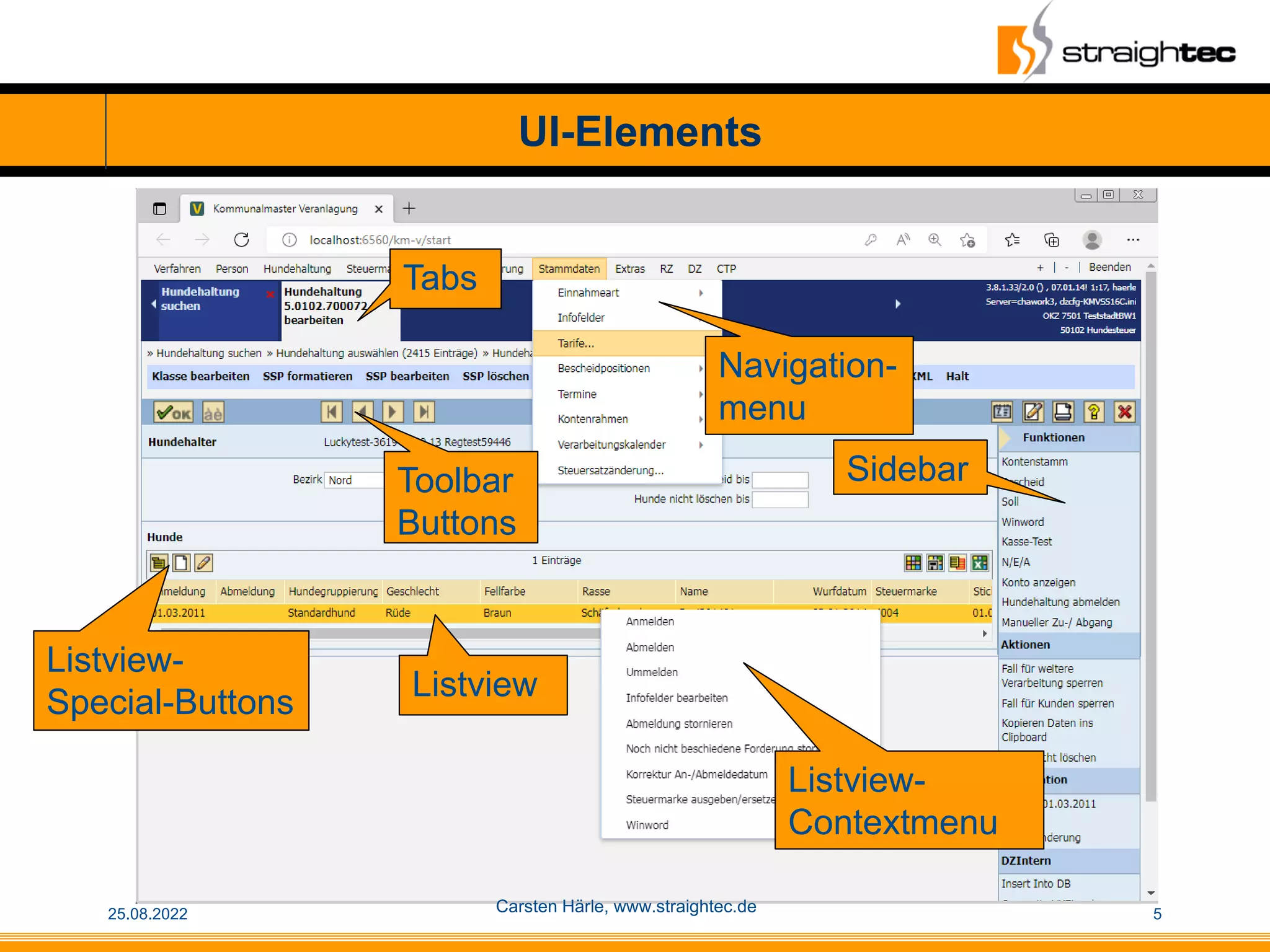The height and width of the screenshot is (952, 1270).
Task: Click the listview open-folder special button
Action: click(x=159, y=563)
